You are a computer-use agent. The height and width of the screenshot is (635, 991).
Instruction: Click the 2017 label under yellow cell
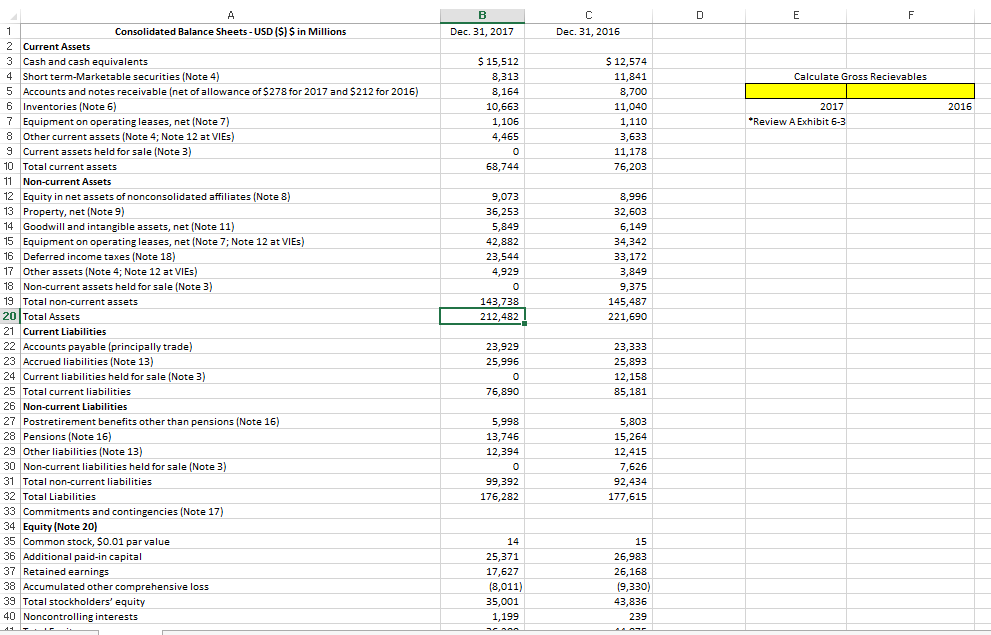[x=796, y=107]
